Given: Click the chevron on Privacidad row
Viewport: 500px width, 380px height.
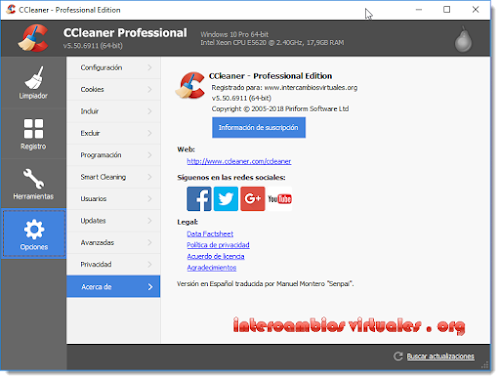Looking at the screenshot, I should point(150,264).
